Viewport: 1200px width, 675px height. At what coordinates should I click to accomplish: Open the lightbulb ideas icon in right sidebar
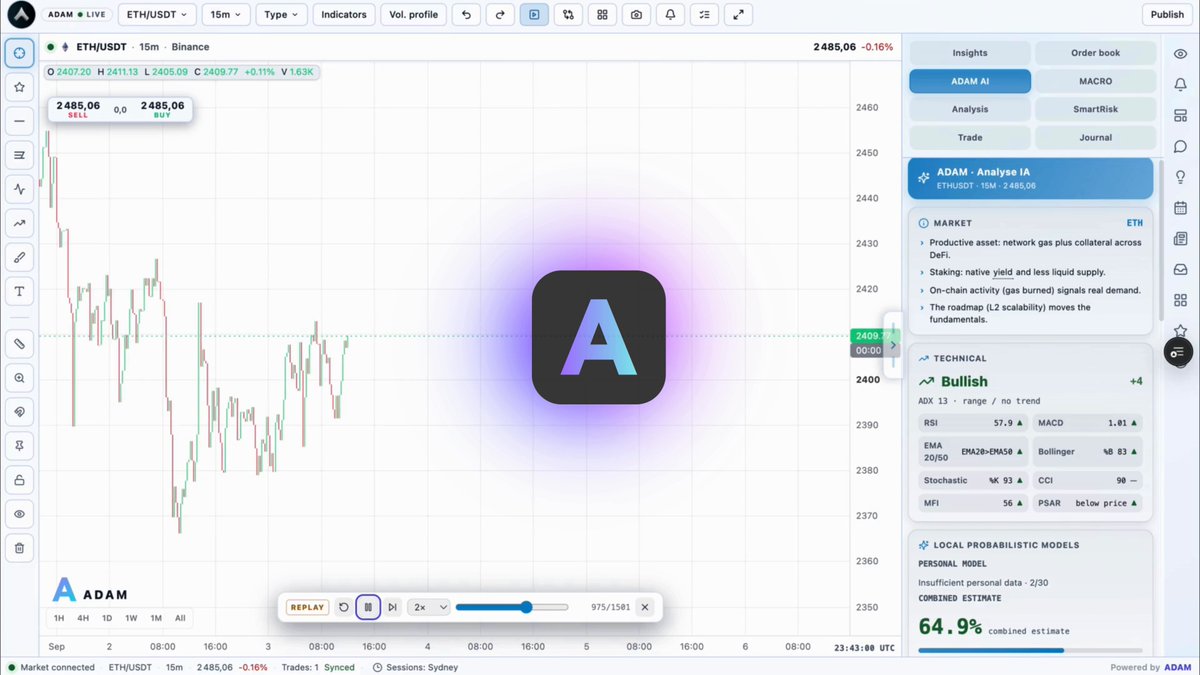[1180, 177]
